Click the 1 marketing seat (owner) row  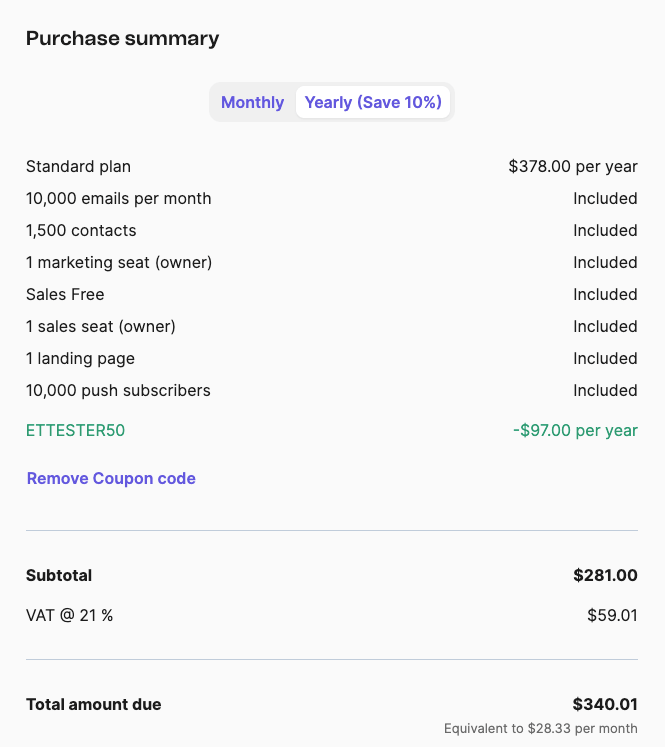119,262
